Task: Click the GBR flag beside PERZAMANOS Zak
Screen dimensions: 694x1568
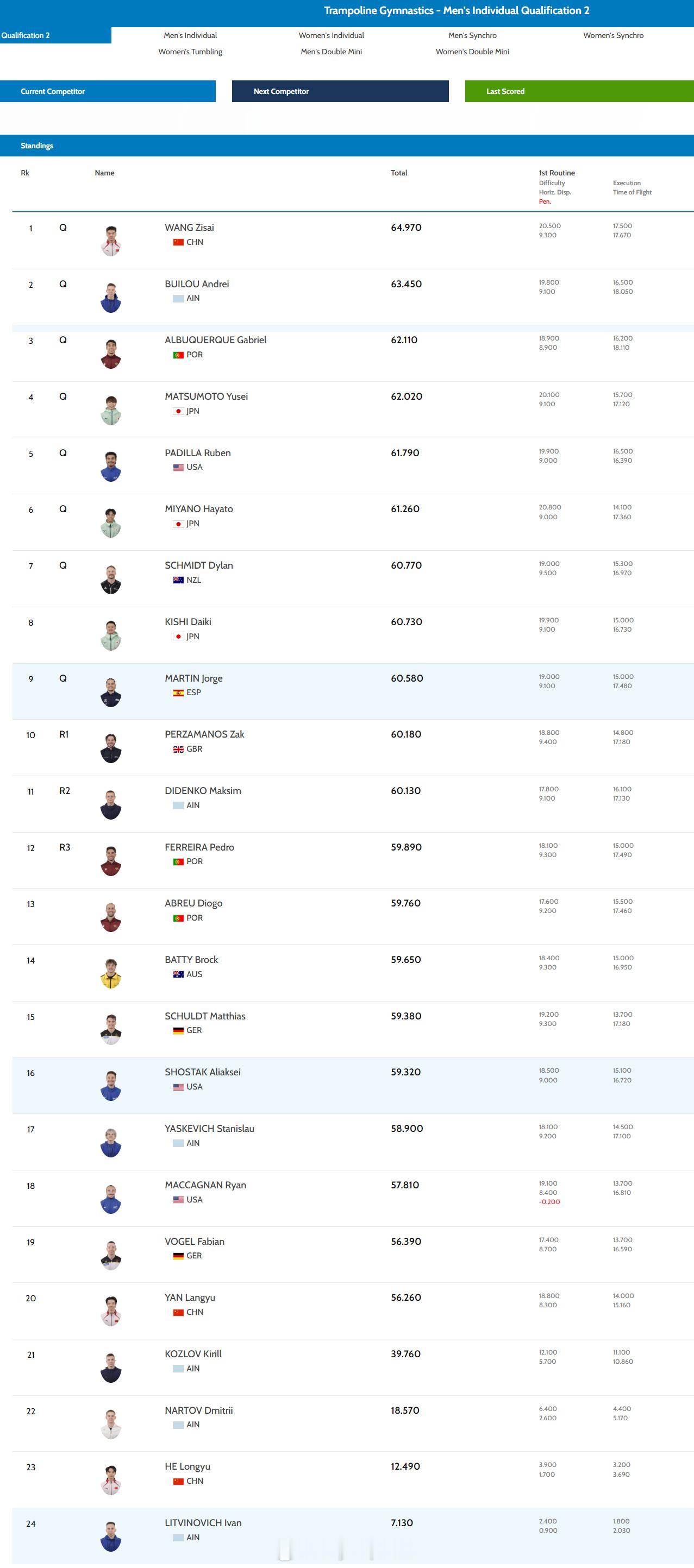Action: [178, 750]
